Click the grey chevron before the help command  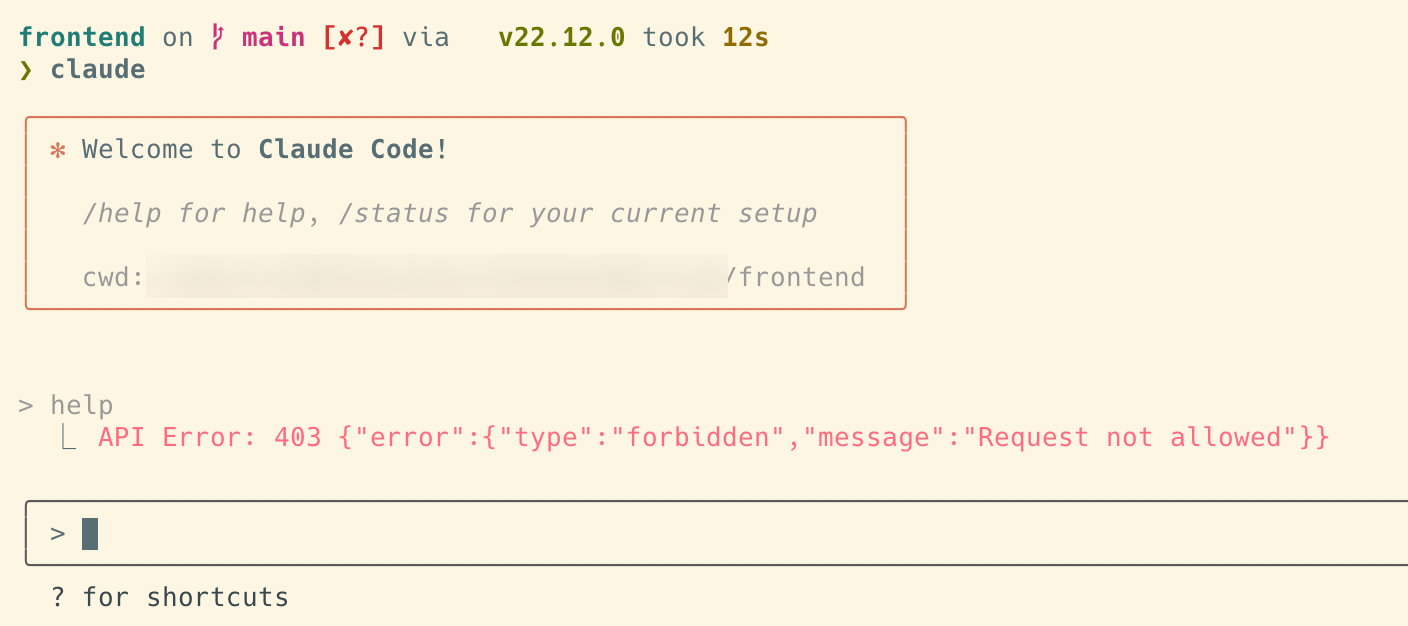click(26, 405)
